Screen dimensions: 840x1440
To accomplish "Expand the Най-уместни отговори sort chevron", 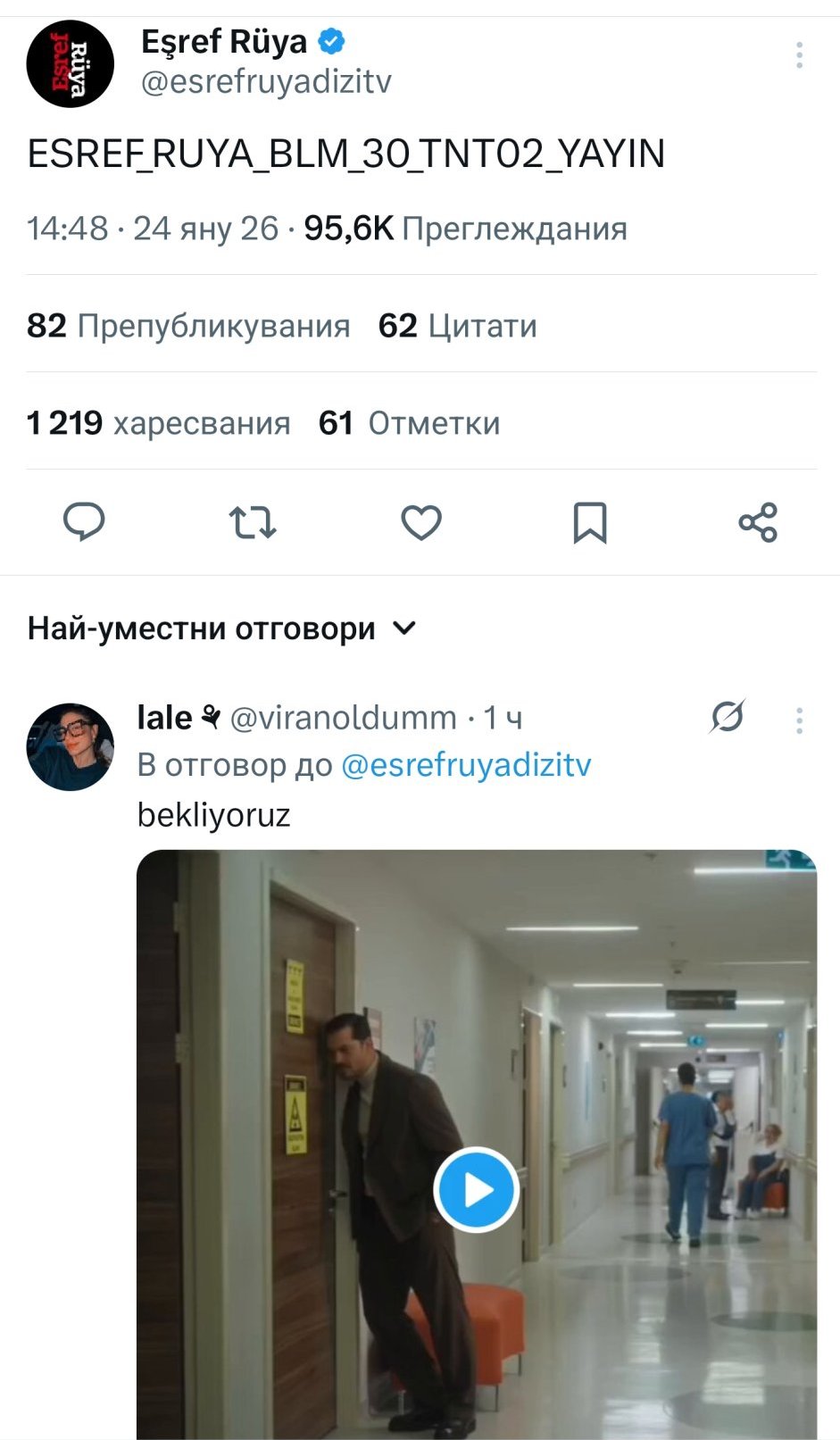I will pyautogui.click(x=404, y=628).
